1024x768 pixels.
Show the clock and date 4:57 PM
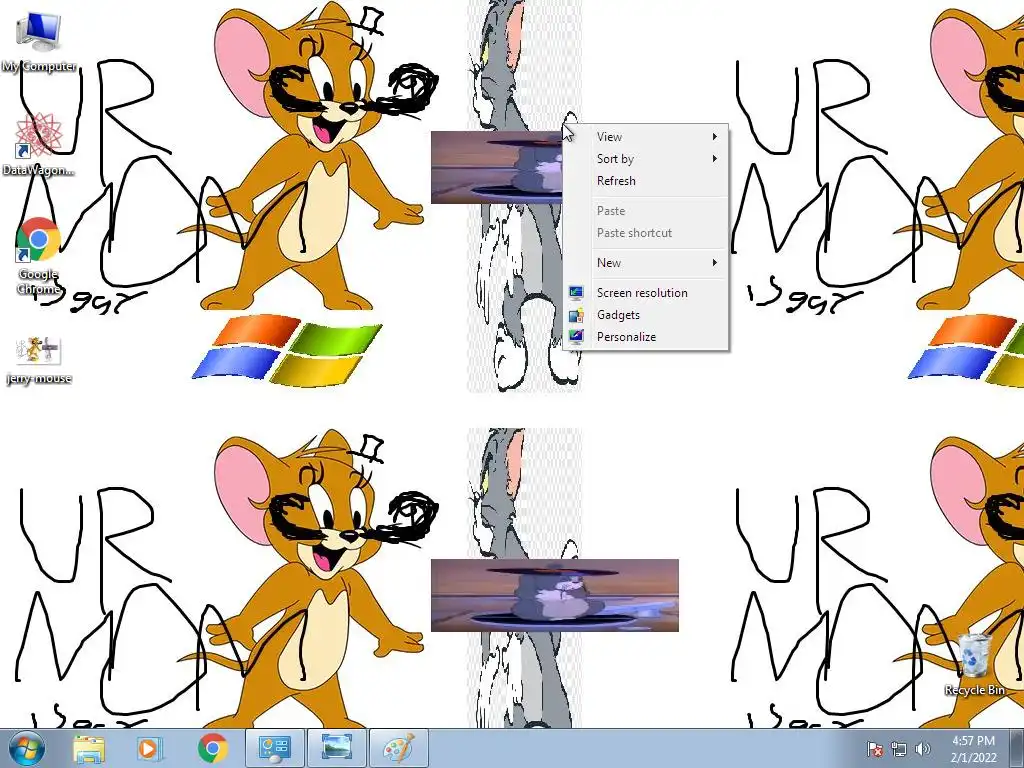973,749
